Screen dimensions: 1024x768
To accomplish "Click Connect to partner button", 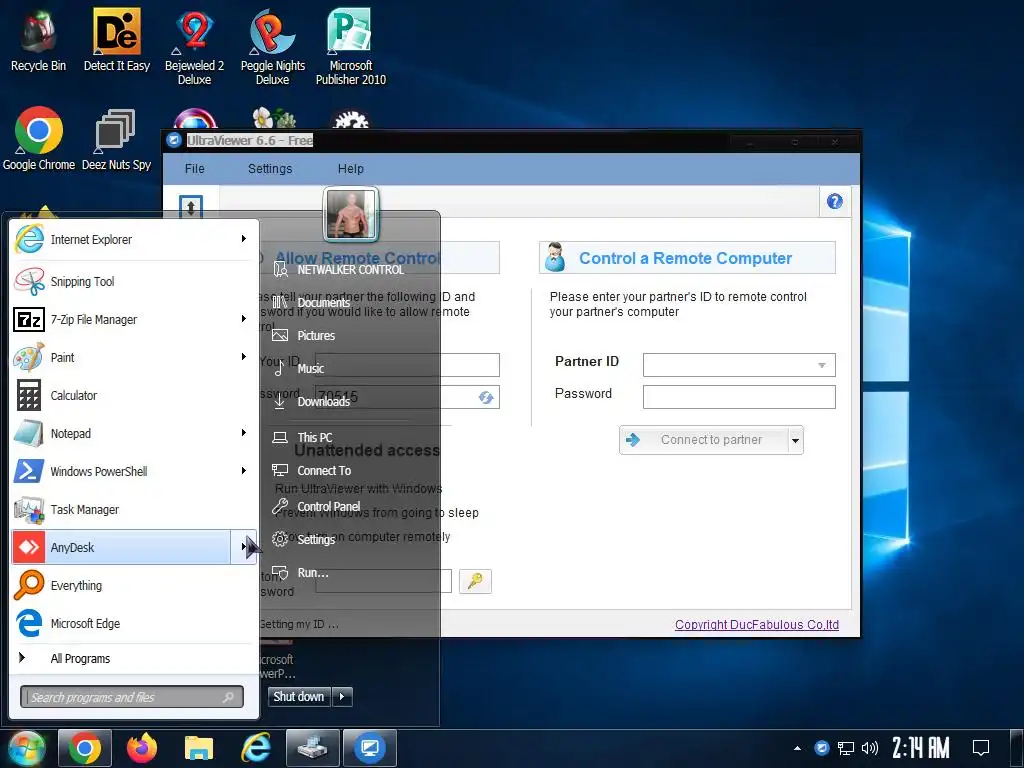I will (x=704, y=440).
